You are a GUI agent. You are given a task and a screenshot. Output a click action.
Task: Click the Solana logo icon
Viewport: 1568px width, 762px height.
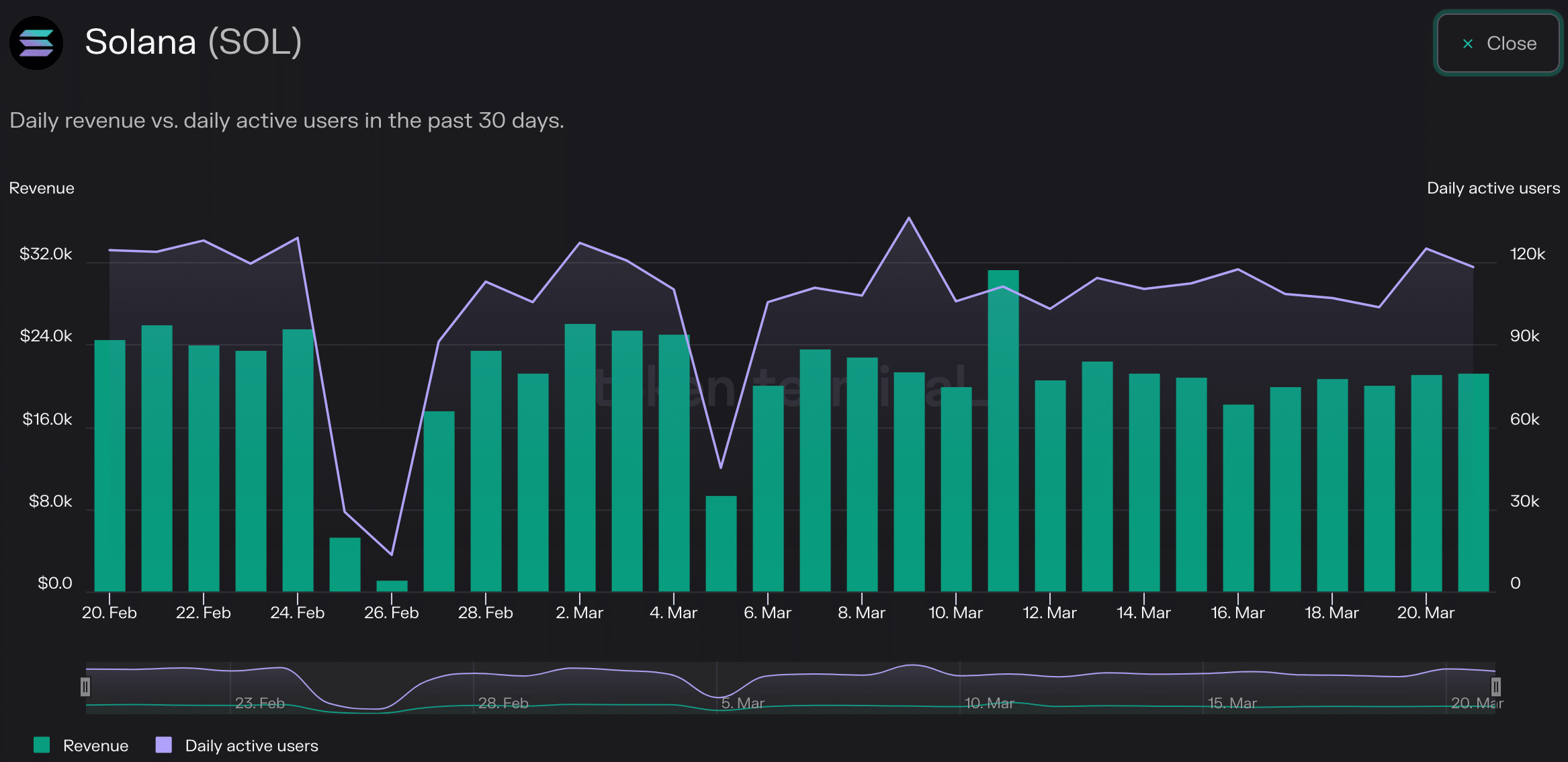[x=36, y=42]
